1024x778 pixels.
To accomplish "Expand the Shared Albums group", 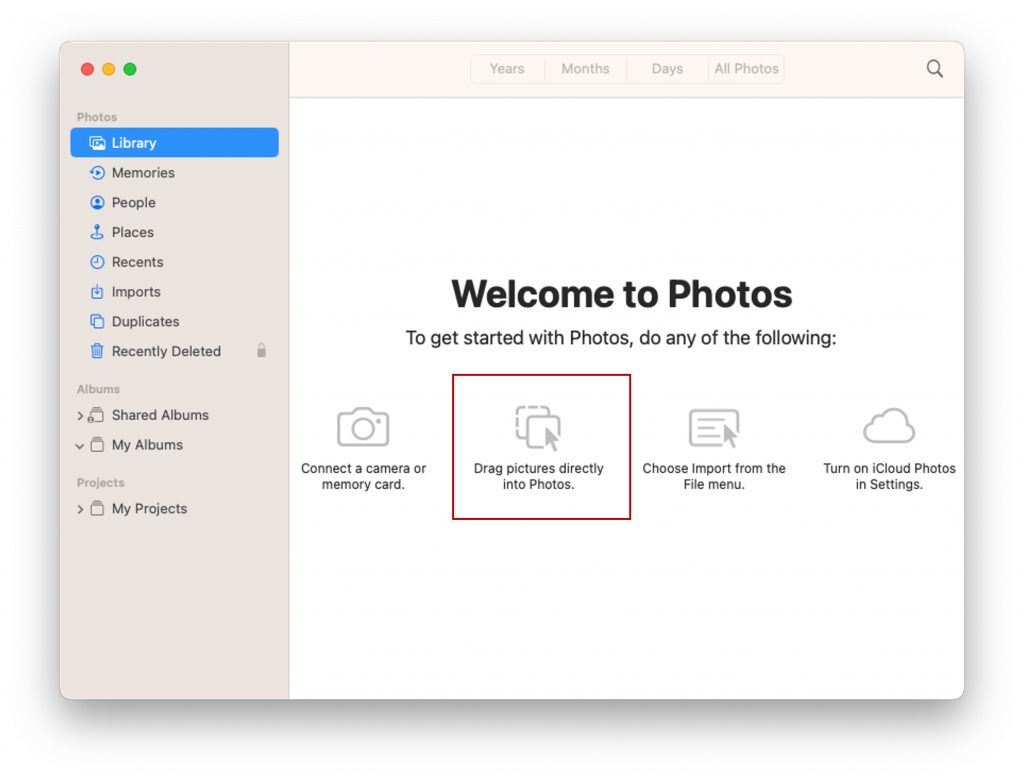I will [x=80, y=416].
